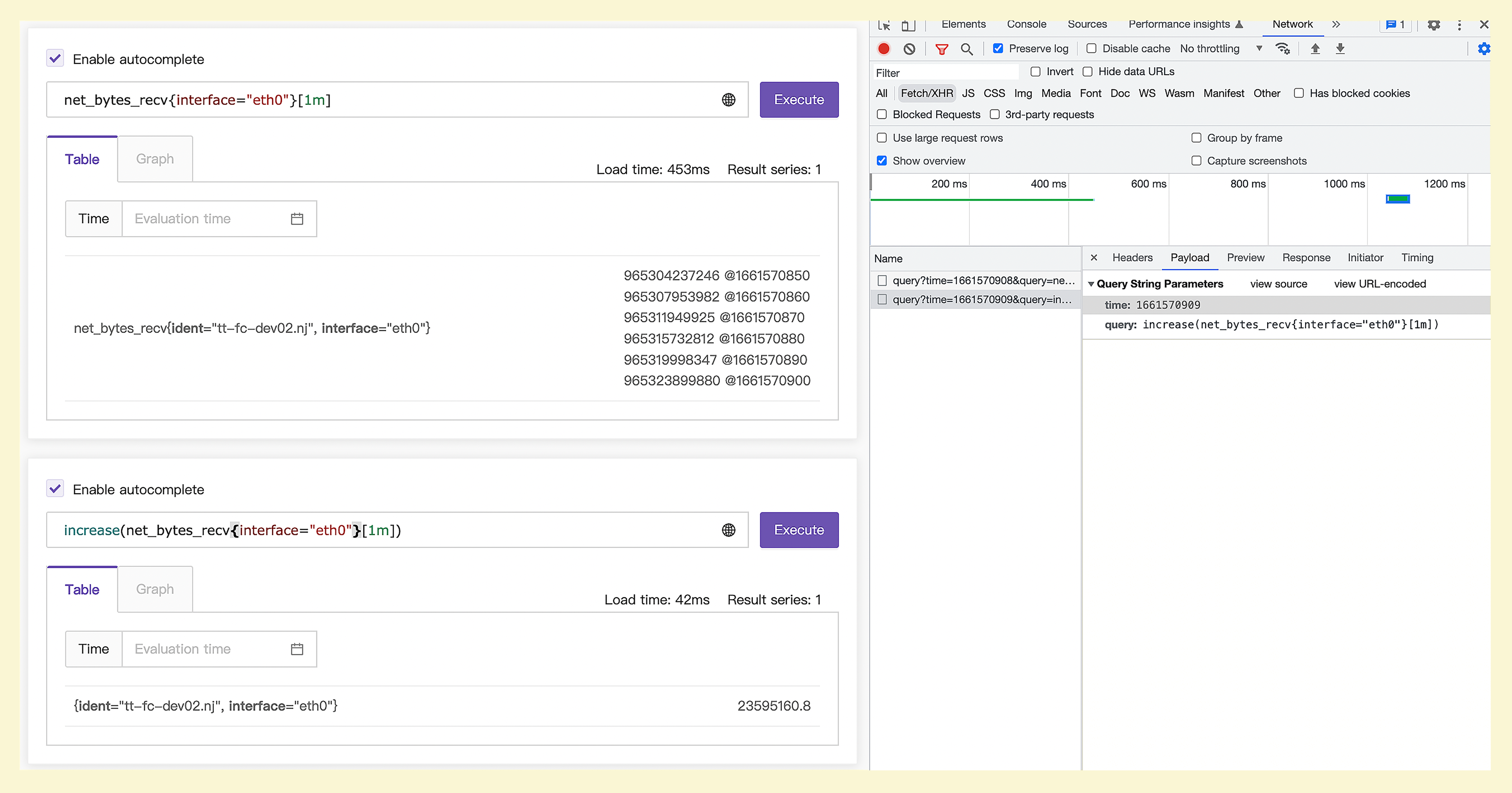Click the network Filter text field

point(946,73)
